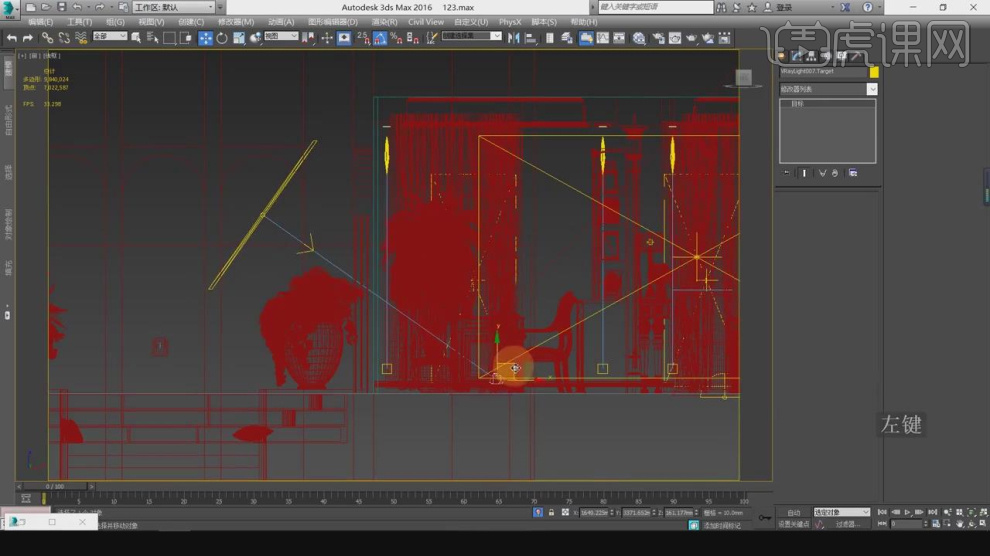Toggle the 2.5D Snaps button

point(363,38)
